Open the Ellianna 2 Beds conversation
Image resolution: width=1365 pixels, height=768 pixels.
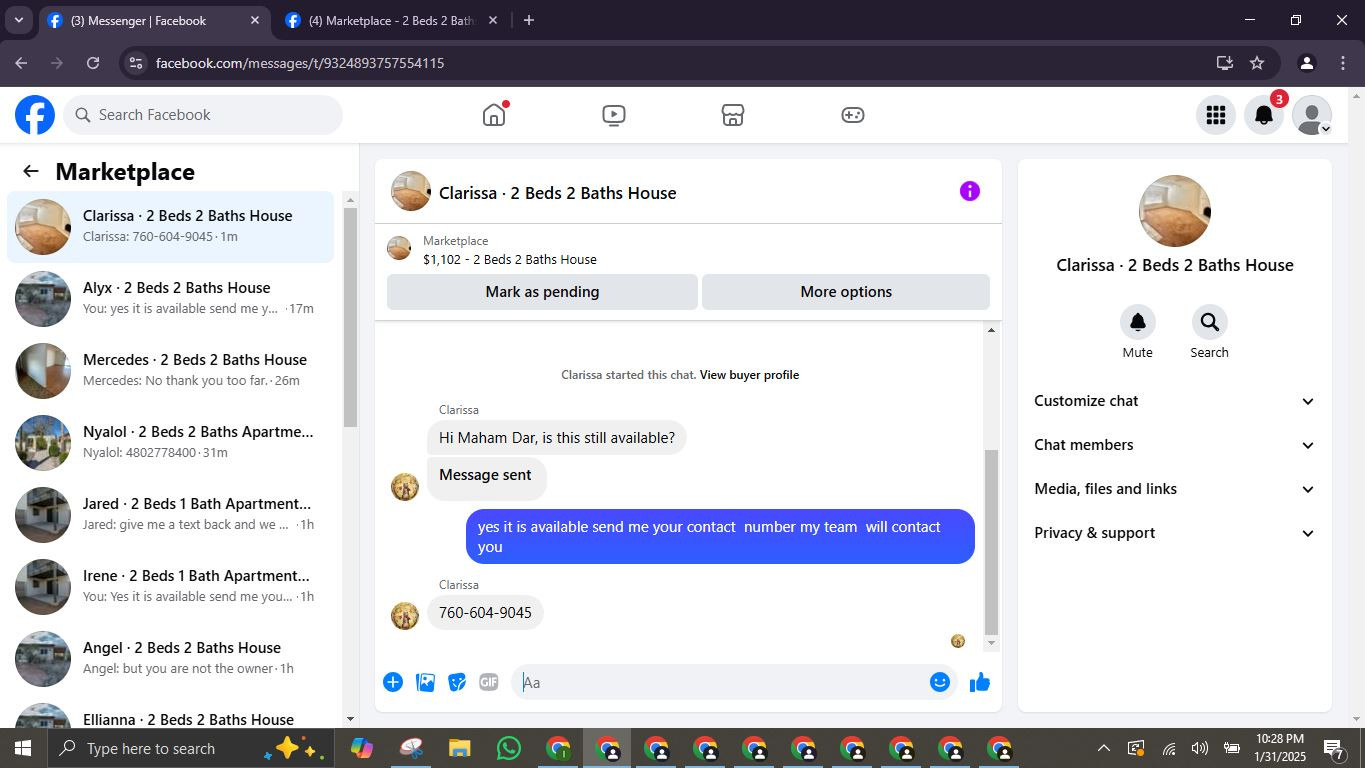pos(171,714)
